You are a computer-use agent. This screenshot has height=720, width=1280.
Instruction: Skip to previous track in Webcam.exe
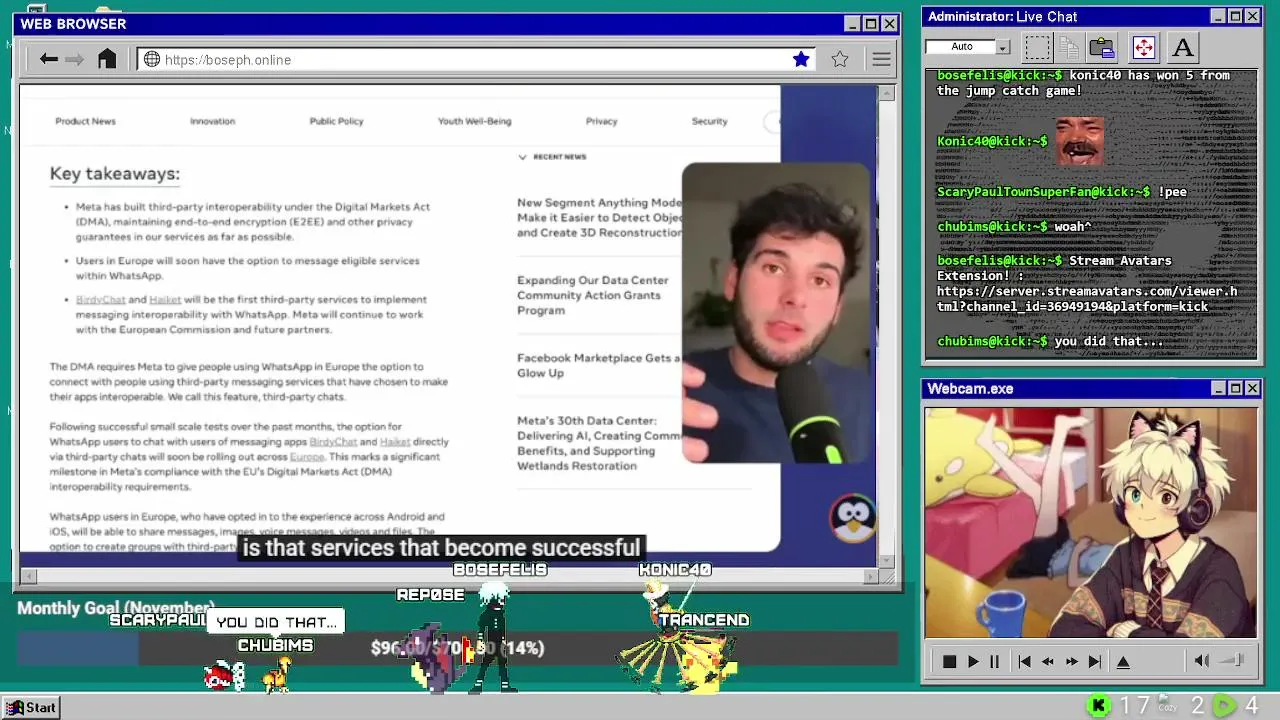click(1024, 661)
